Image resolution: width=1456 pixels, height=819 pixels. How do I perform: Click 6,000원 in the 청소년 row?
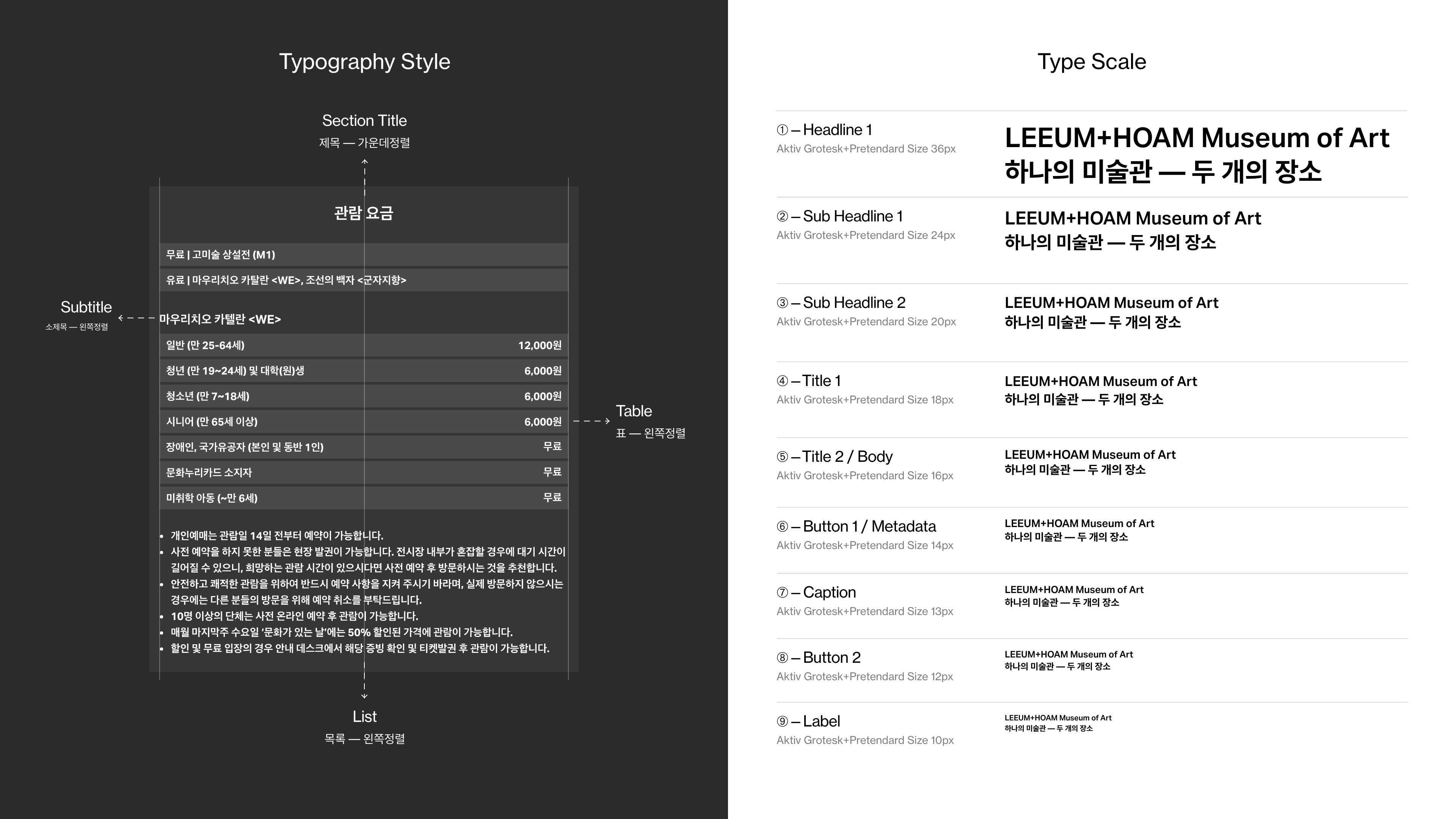[543, 396]
